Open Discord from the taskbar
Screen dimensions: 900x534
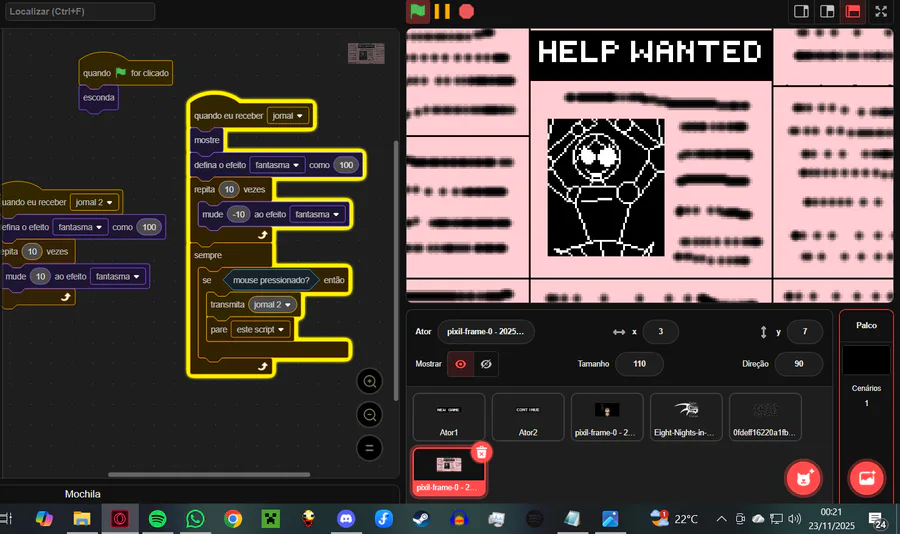[x=346, y=519]
